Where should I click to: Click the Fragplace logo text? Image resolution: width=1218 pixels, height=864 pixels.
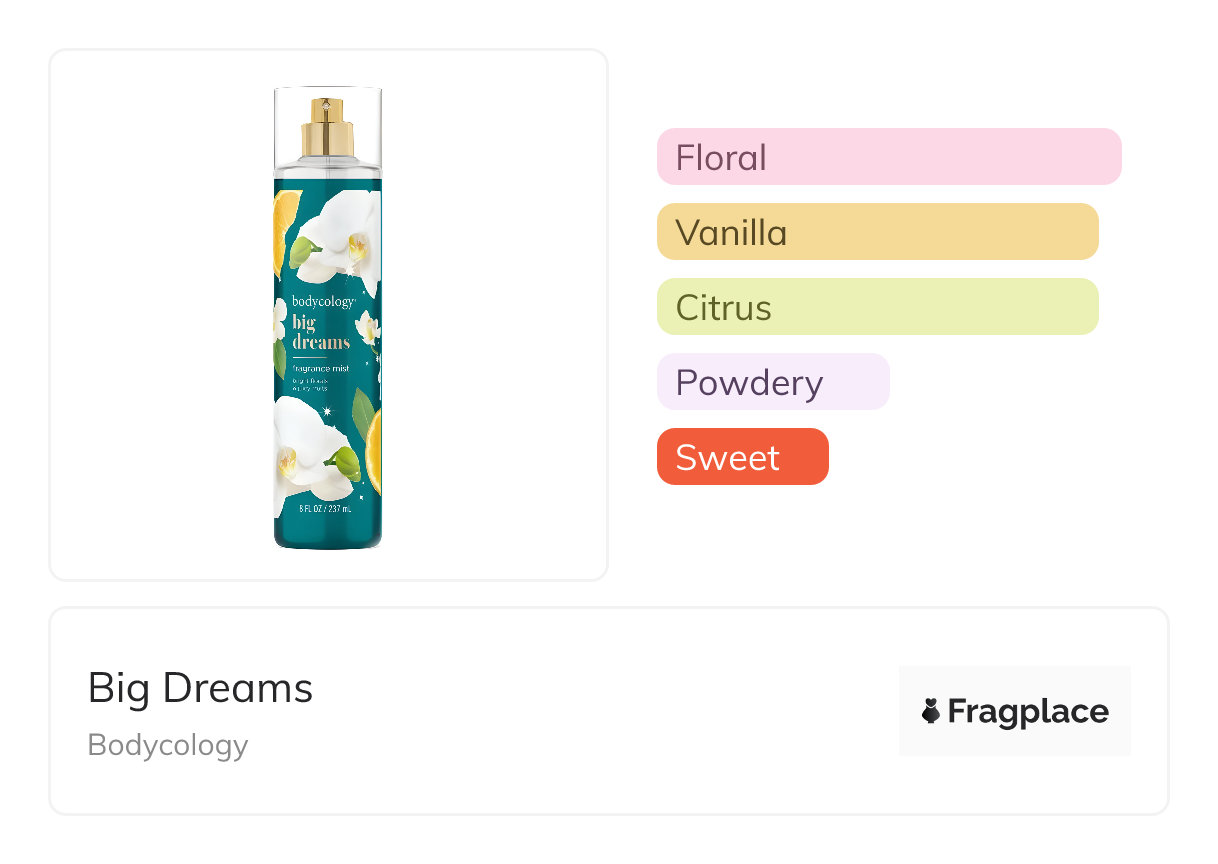[x=1027, y=712]
